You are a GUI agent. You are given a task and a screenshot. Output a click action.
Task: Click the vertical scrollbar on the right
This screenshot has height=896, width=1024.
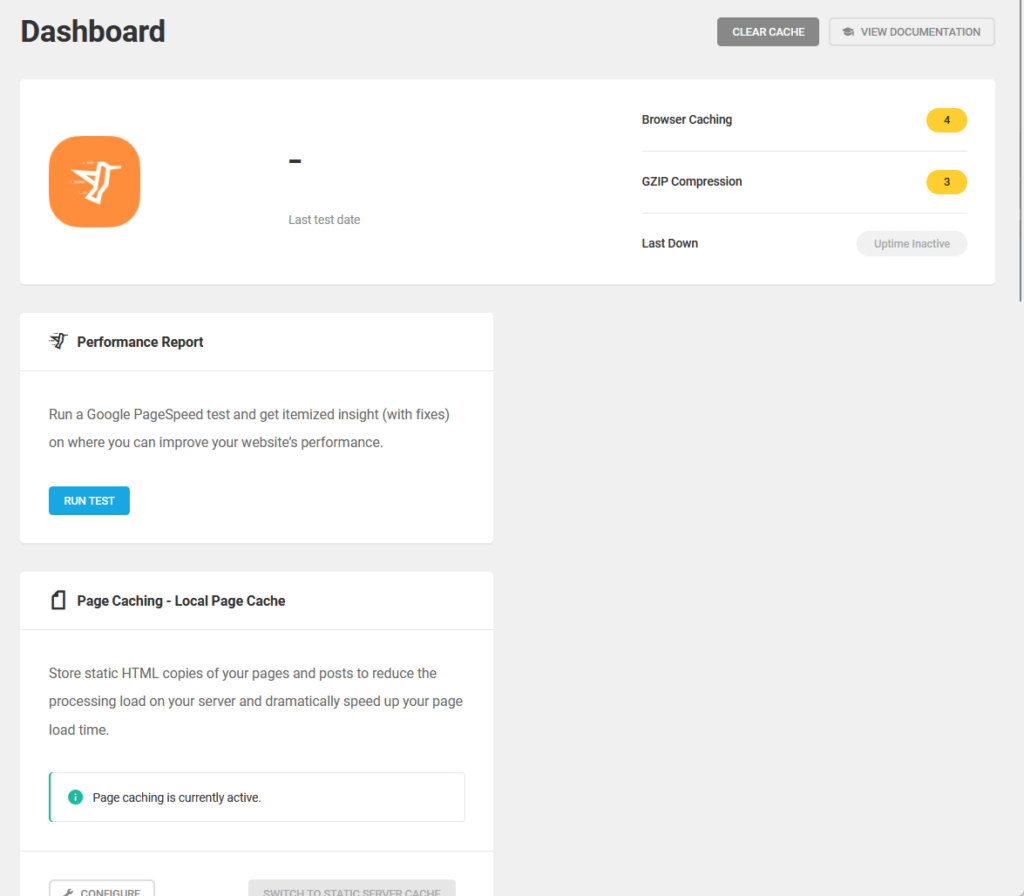pyautogui.click(x=1021, y=150)
